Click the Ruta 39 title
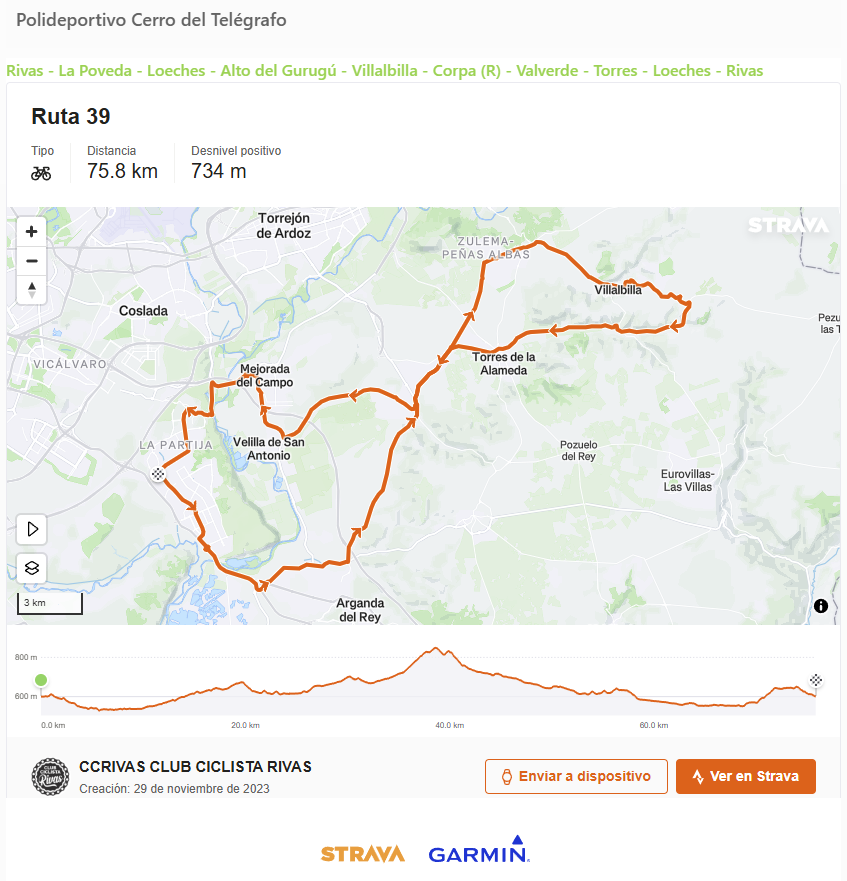The image size is (847, 881). point(71,116)
